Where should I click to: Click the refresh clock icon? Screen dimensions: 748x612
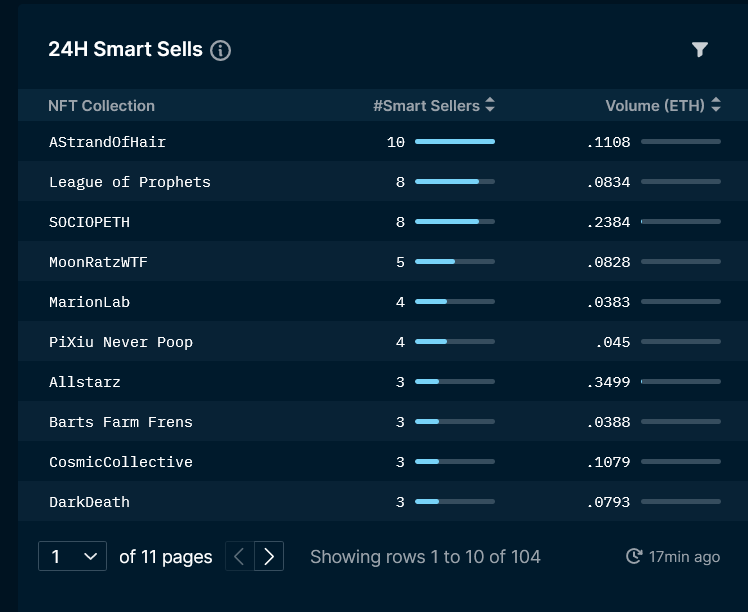pos(634,556)
